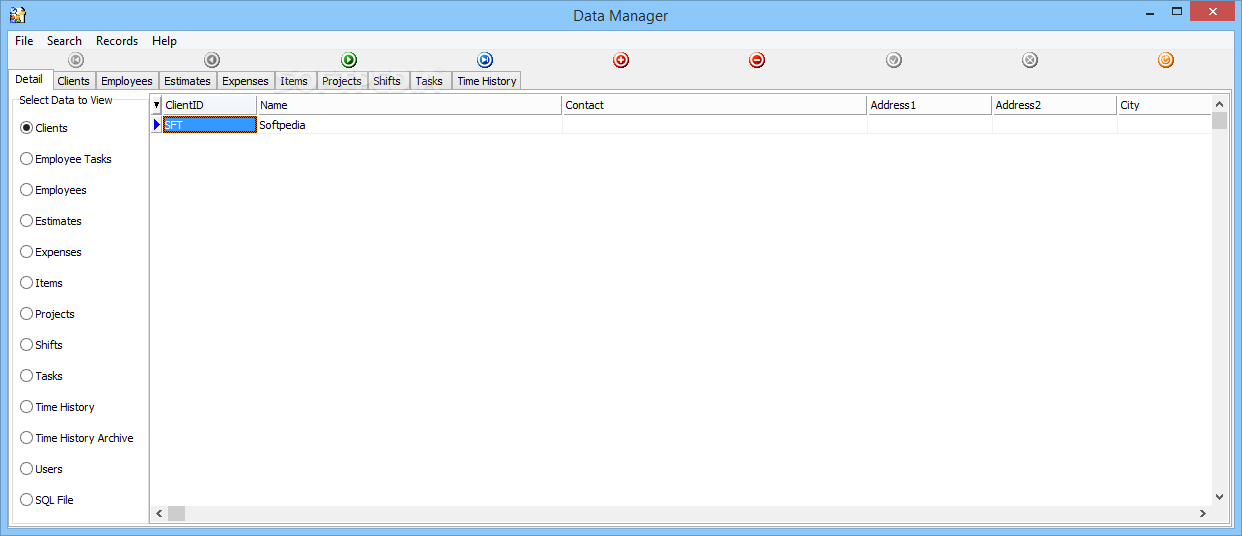Delete record with red minus button
The height and width of the screenshot is (536, 1242).
(757, 60)
